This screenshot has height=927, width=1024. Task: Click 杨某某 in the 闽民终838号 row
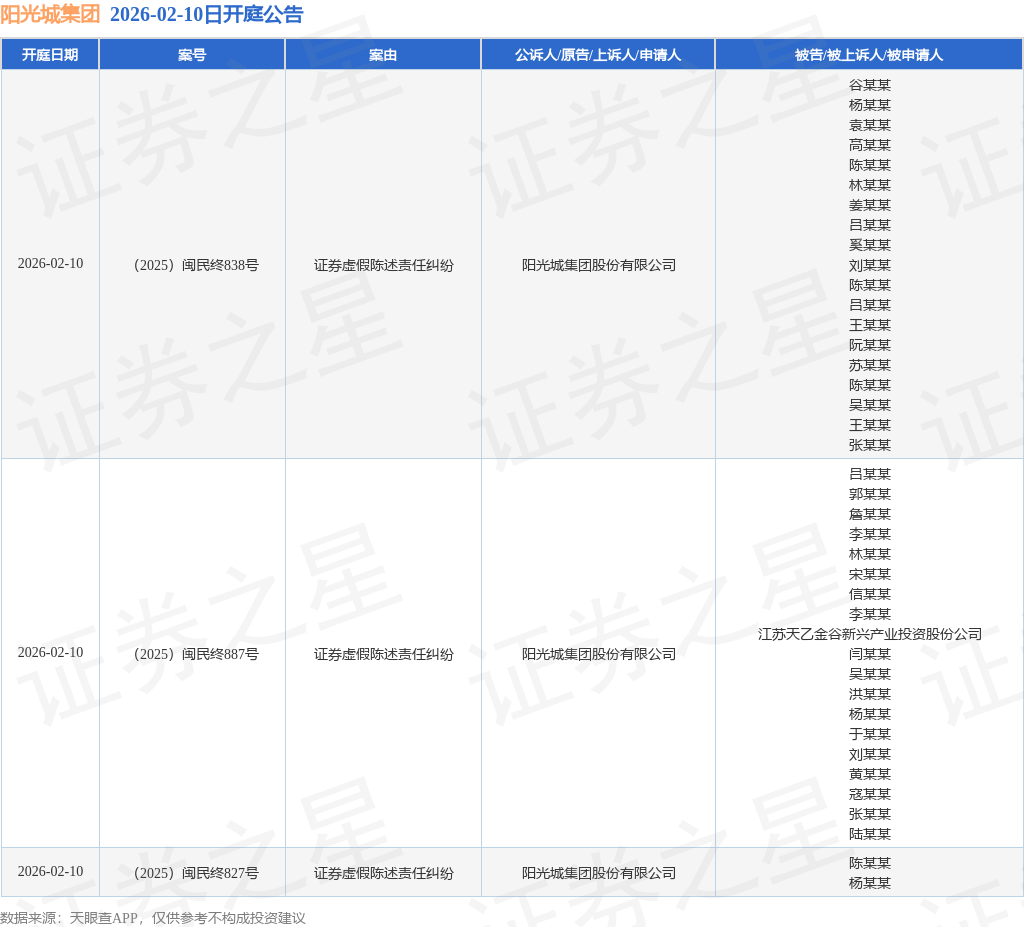[870, 105]
